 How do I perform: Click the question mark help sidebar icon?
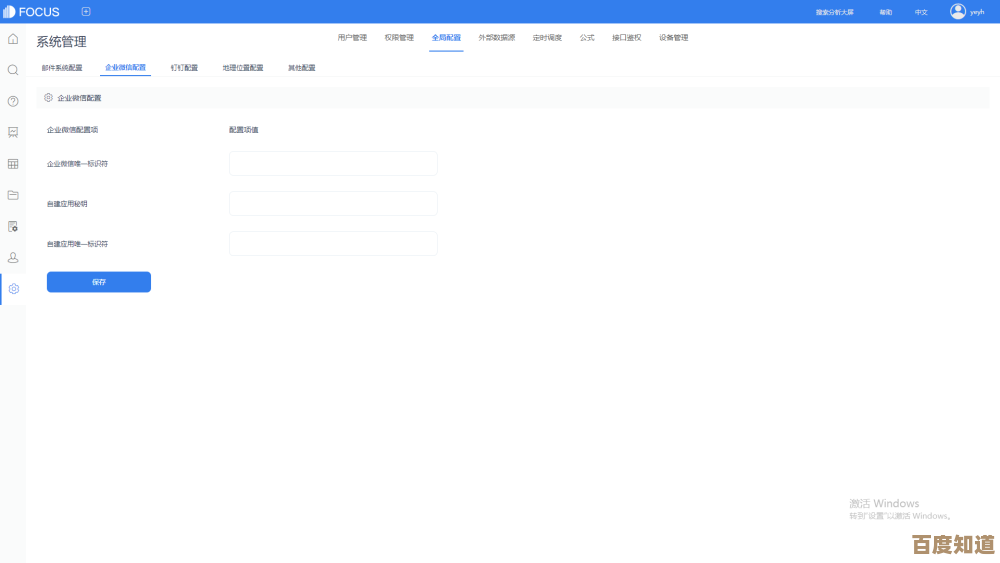[x=13, y=101]
